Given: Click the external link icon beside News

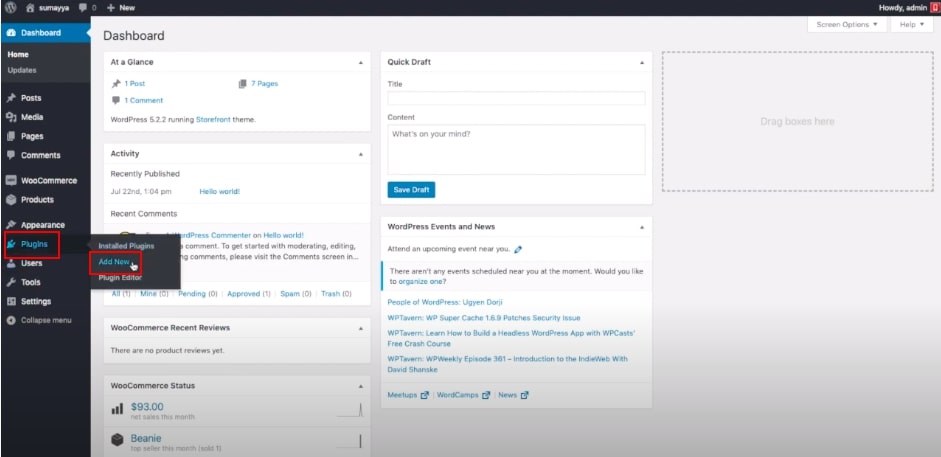Looking at the screenshot, I should (525, 395).
